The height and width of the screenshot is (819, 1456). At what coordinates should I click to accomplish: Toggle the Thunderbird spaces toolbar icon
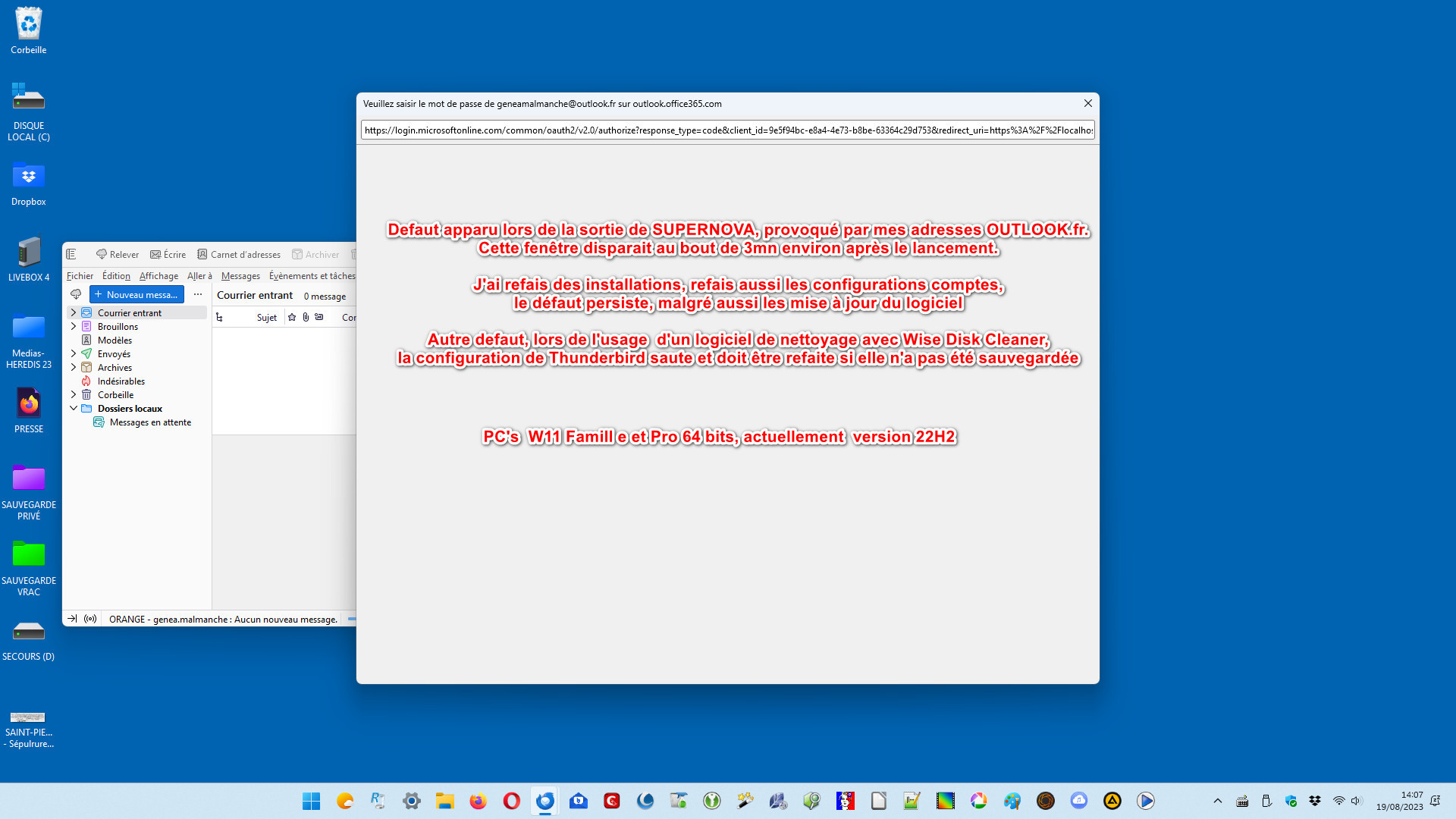pos(71,255)
